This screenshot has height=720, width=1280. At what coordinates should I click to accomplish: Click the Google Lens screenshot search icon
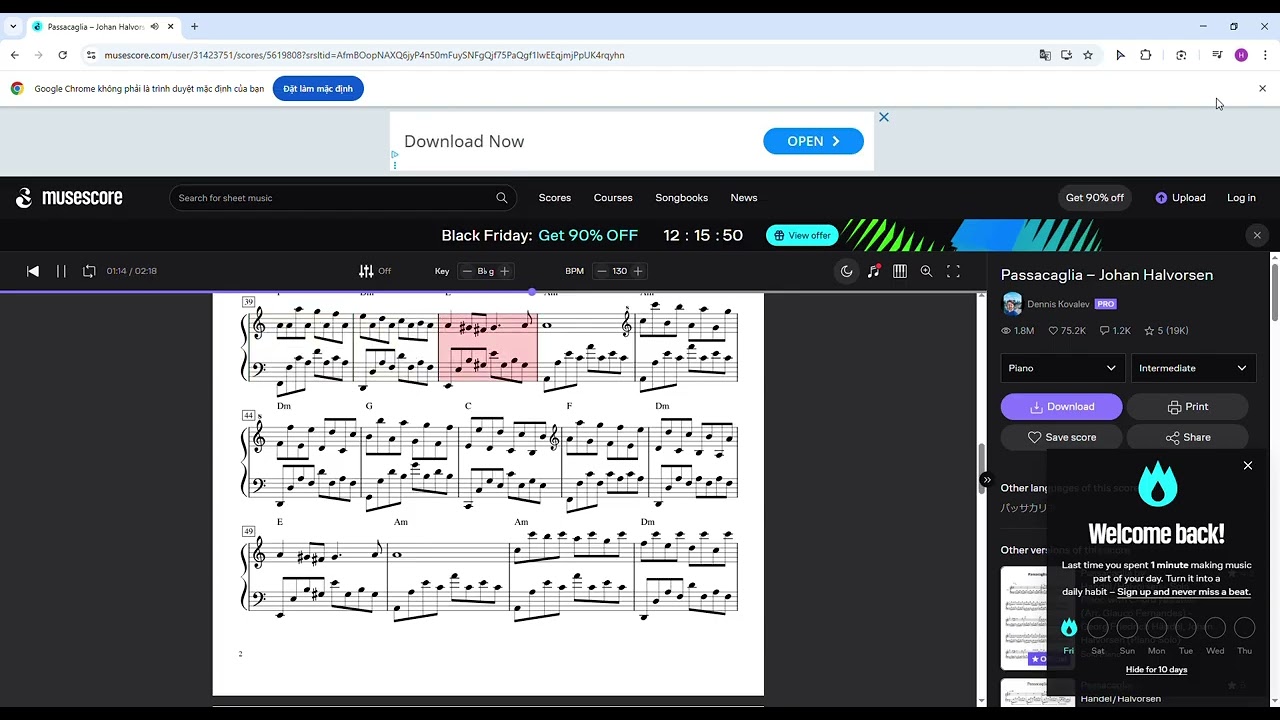(x=1181, y=55)
